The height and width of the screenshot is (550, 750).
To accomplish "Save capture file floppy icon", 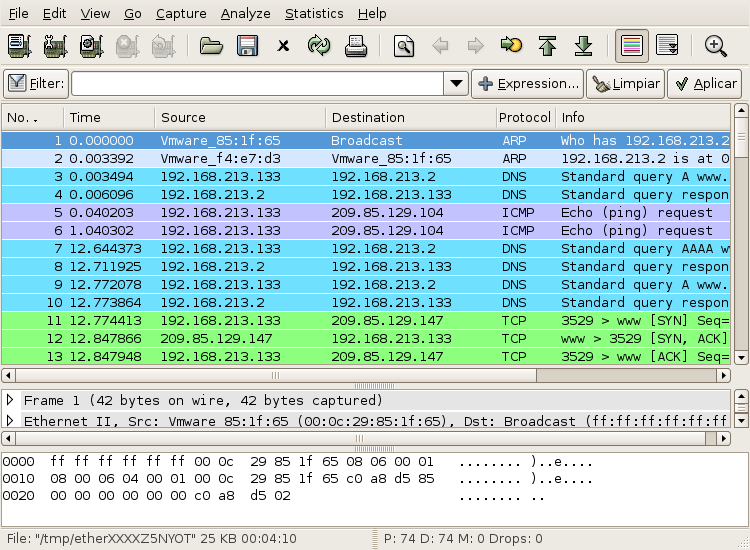I will 247,46.
